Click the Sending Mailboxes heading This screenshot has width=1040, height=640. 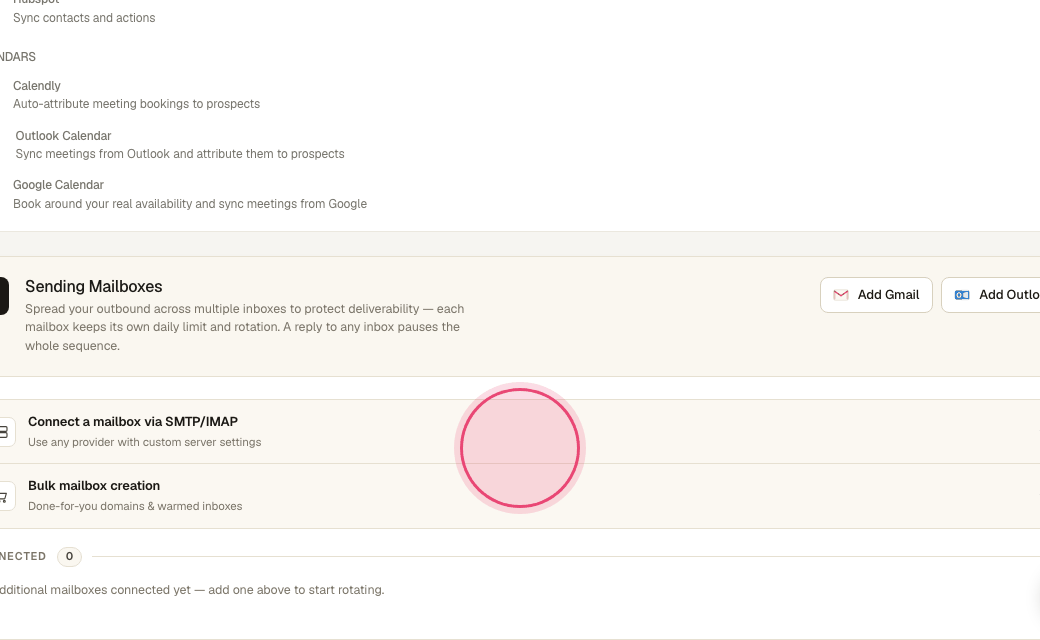(94, 287)
